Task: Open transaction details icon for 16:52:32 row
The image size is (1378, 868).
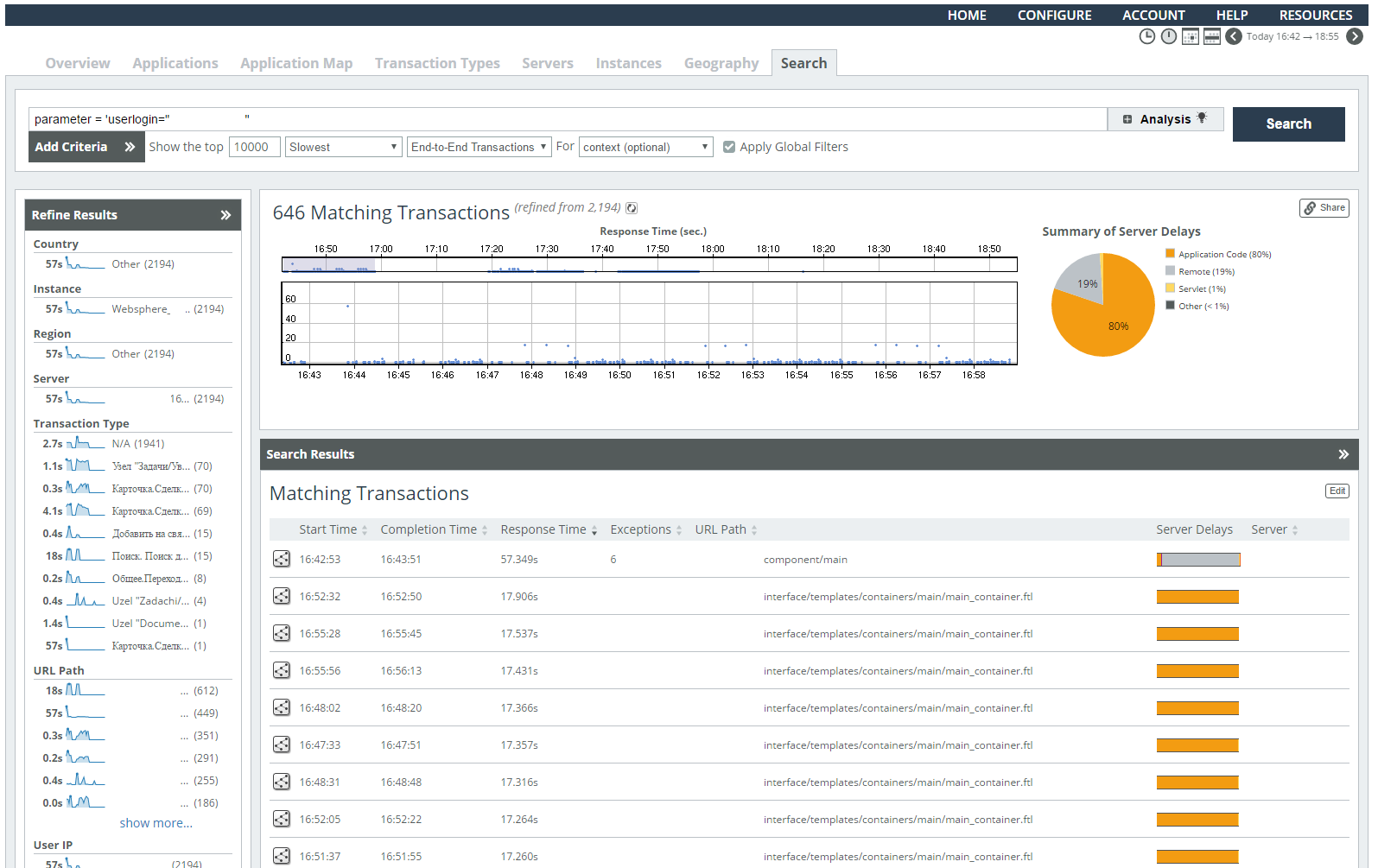Action: (x=282, y=596)
